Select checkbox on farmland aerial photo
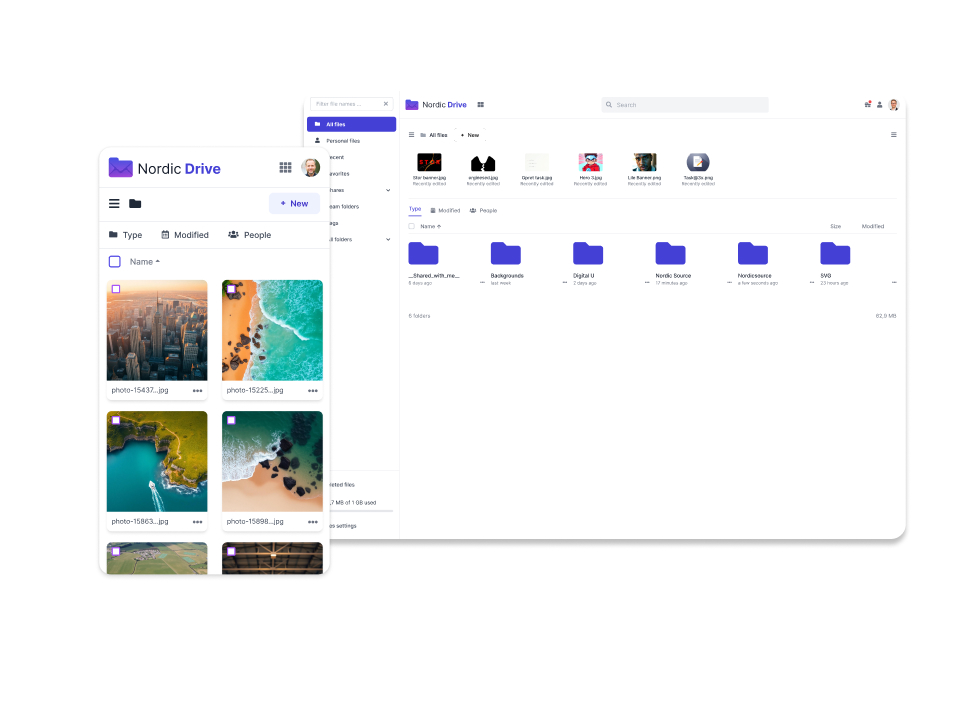 116,551
